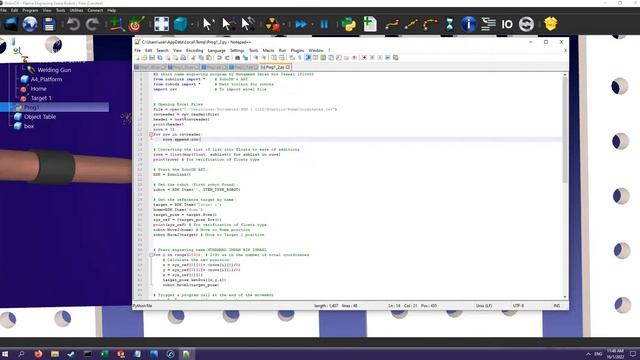Add a linear move instruction in RoboDK
This screenshot has height=360, width=640.
point(411,24)
